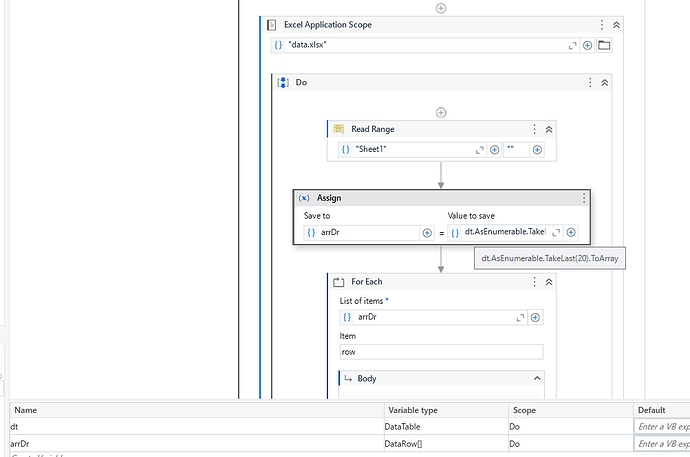Collapse the Excel Application Scope activity
Screen dimensions: 690x457
coord(616,25)
